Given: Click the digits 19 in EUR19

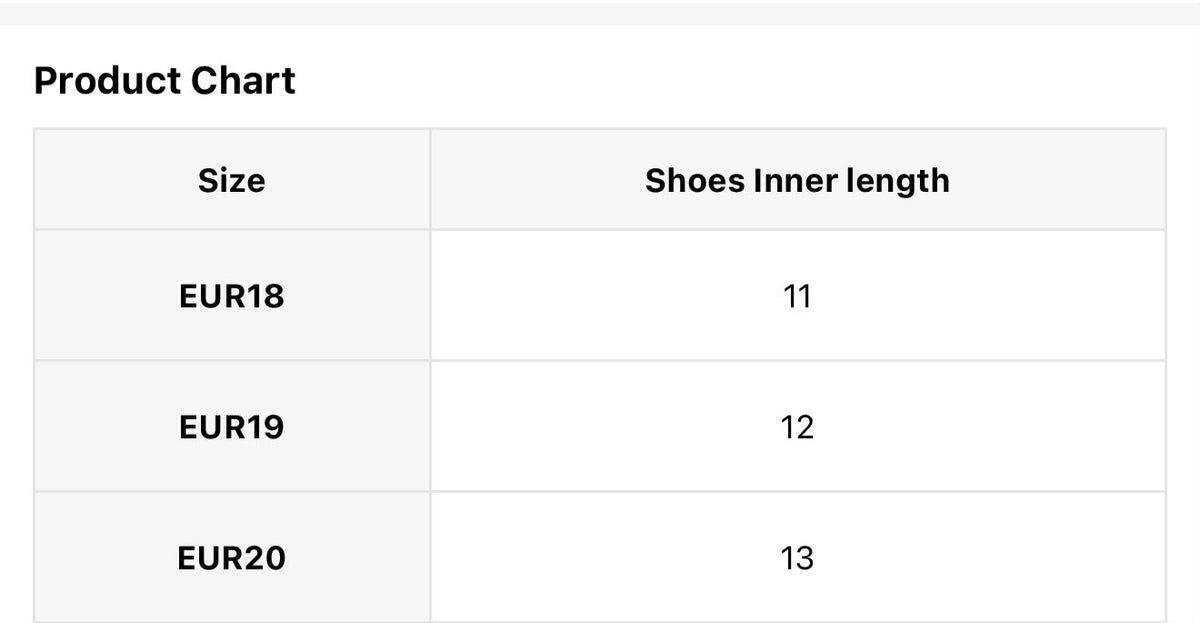Looking at the screenshot, I should point(265,428).
